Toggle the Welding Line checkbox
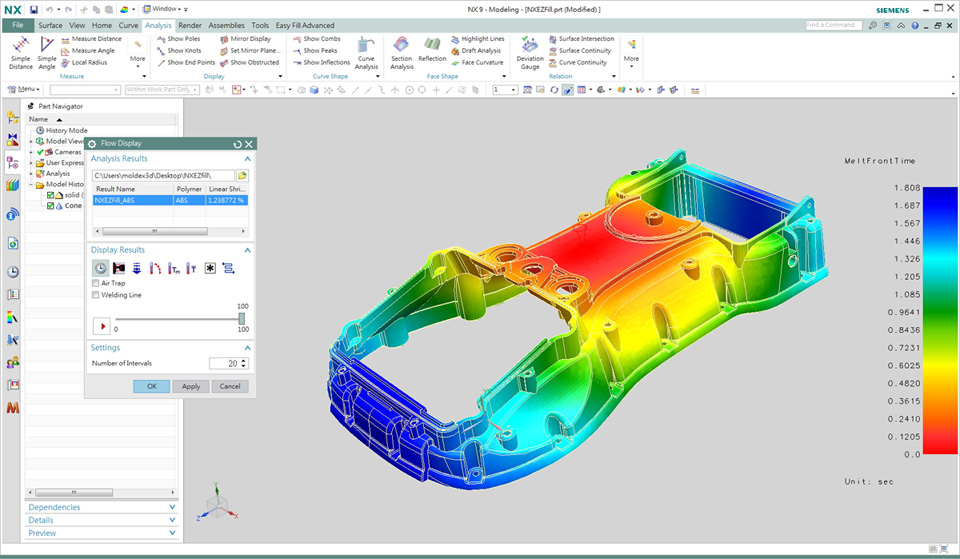Image resolution: width=960 pixels, height=559 pixels. click(x=96, y=295)
